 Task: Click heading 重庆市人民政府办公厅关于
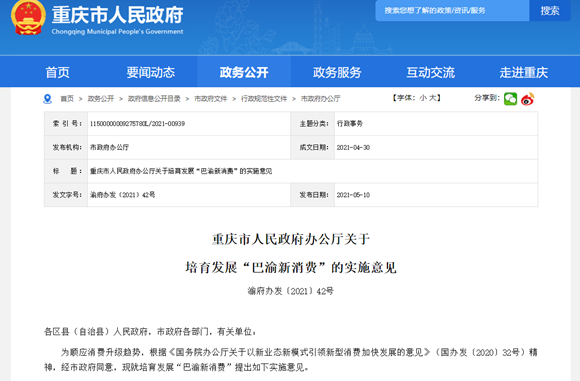(291, 239)
